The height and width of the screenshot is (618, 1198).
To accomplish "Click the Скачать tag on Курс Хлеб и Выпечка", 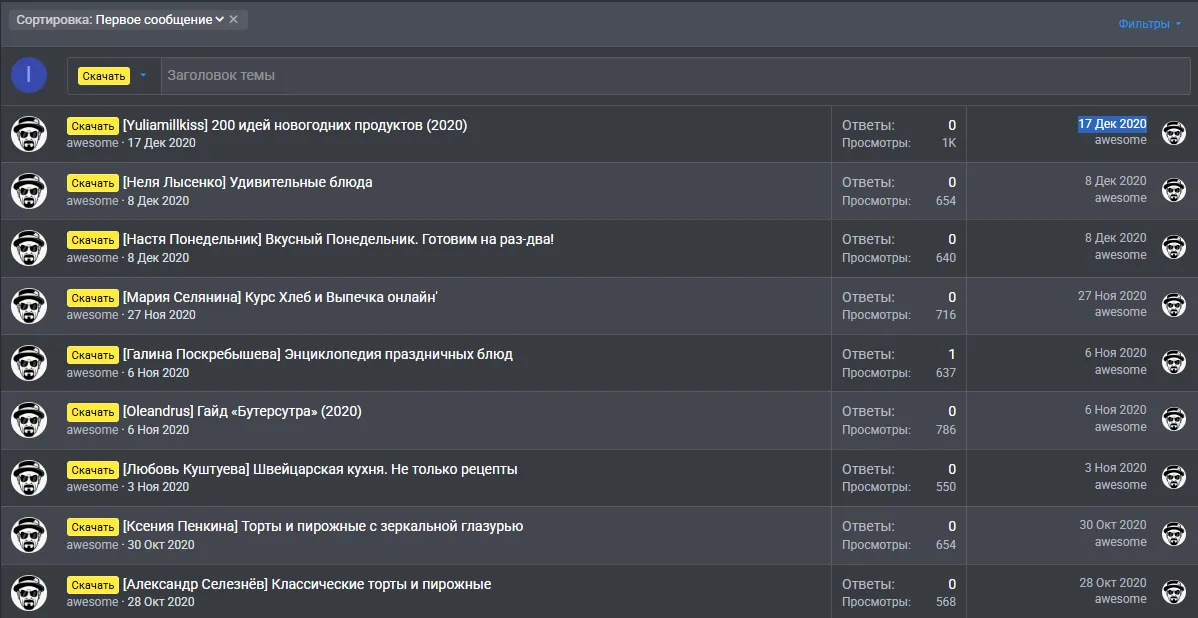I will (x=92, y=298).
